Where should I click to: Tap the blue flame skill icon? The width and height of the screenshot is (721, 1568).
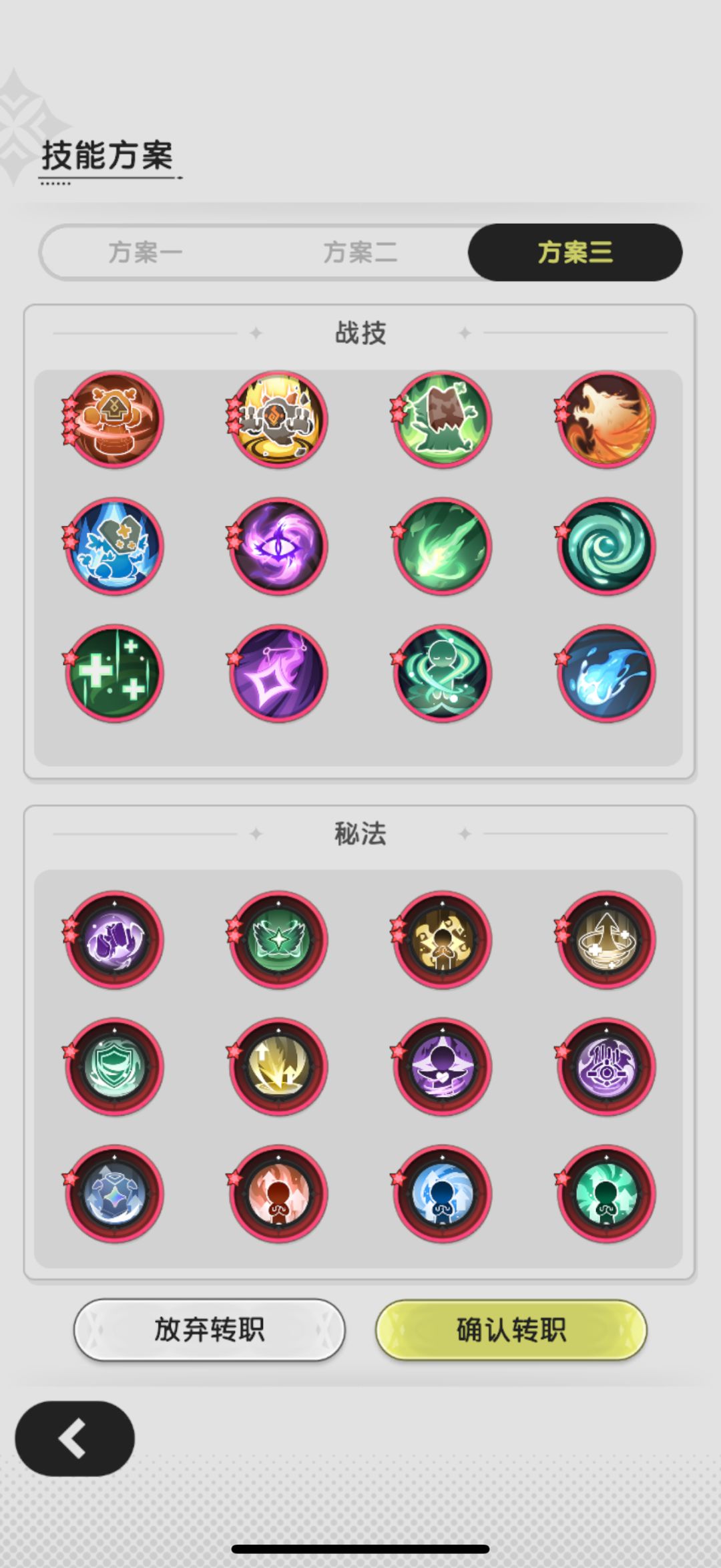click(606, 673)
